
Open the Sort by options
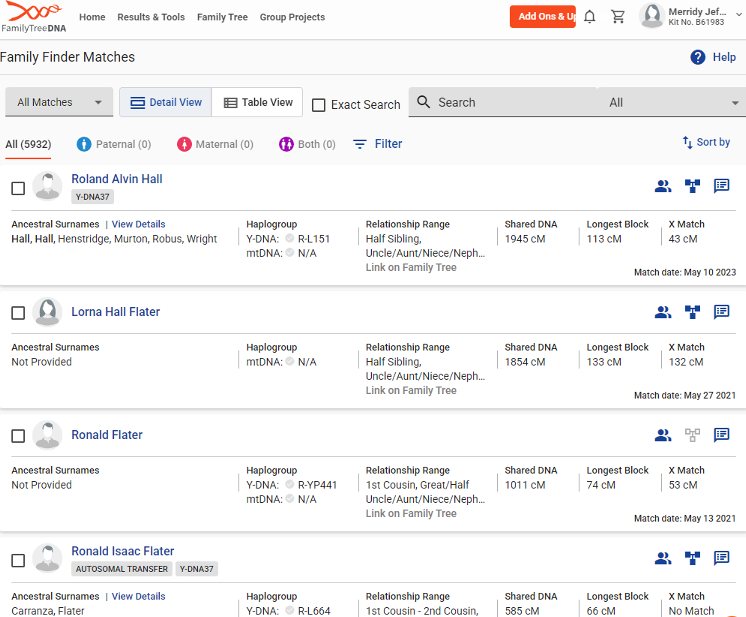(706, 143)
